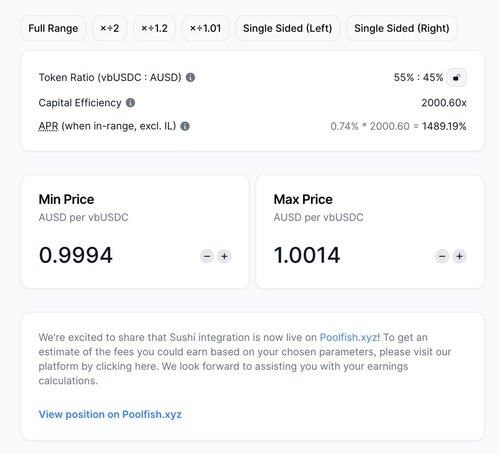Click info icon next to APR label

pyautogui.click(x=185, y=126)
